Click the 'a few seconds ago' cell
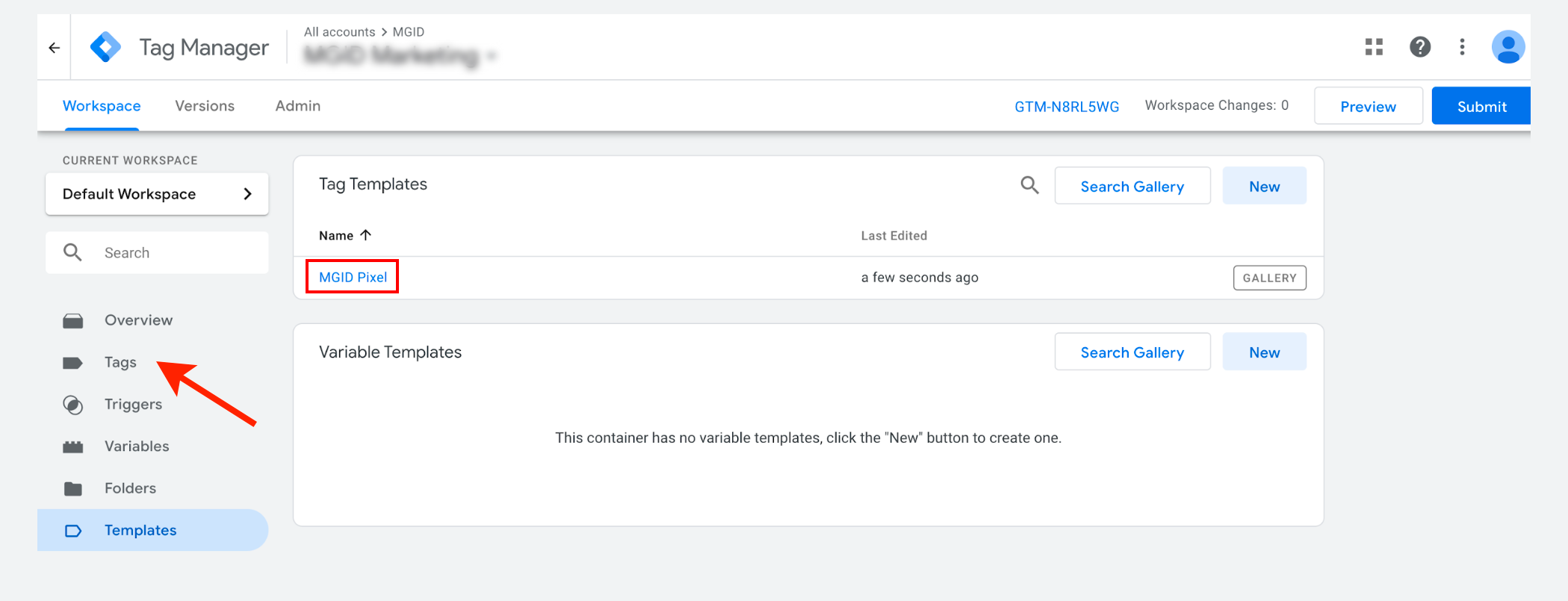Screen dimensions: 1568x601 pyautogui.click(x=920, y=278)
